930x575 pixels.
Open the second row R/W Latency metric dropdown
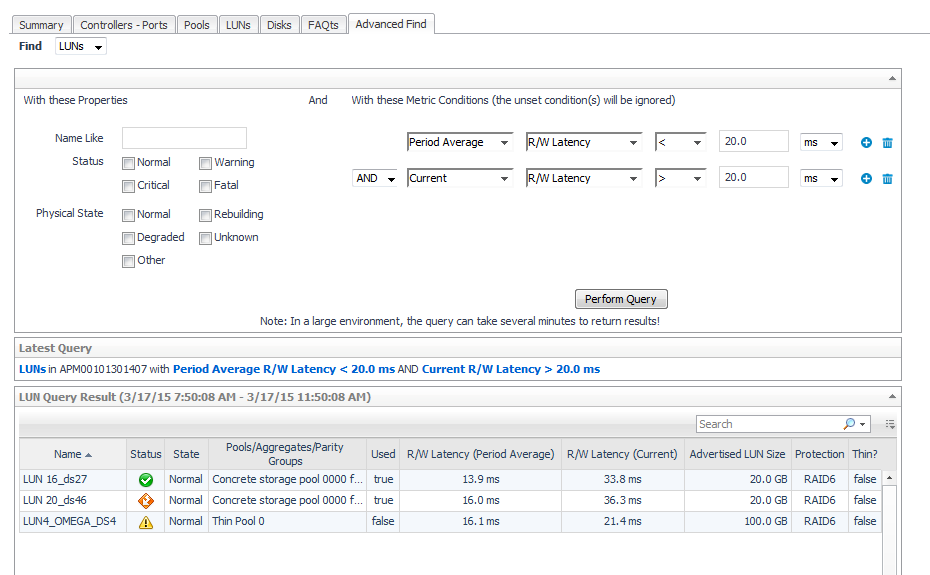584,178
